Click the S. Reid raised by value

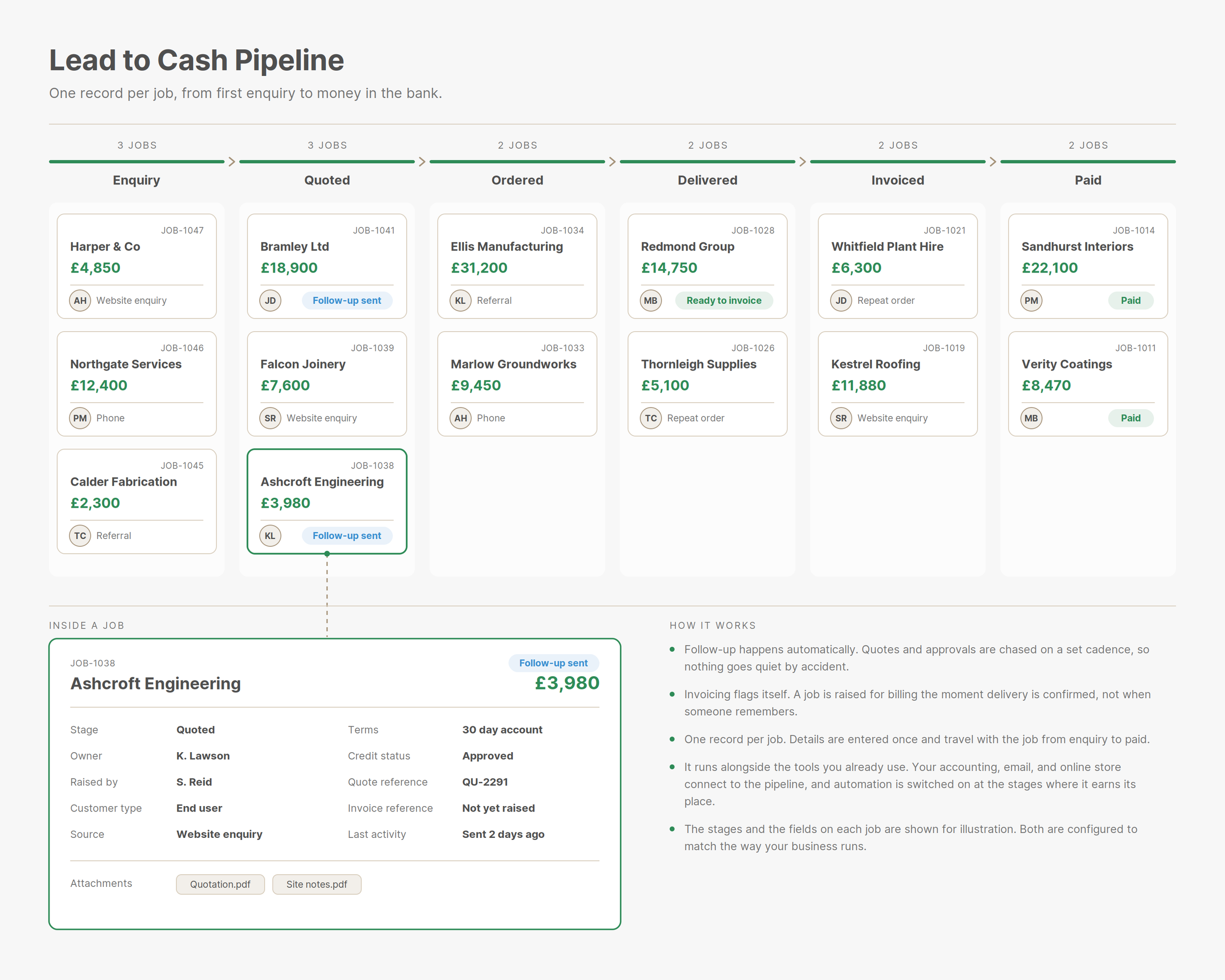[x=194, y=783]
